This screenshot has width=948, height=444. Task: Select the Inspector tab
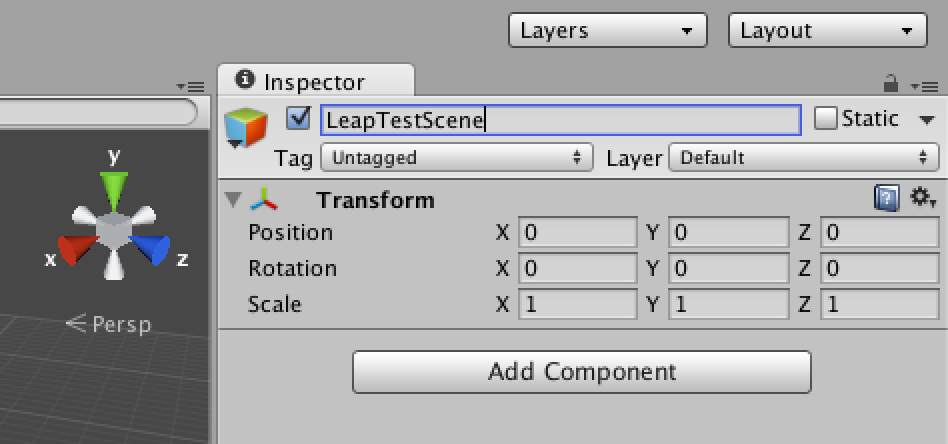click(x=316, y=80)
